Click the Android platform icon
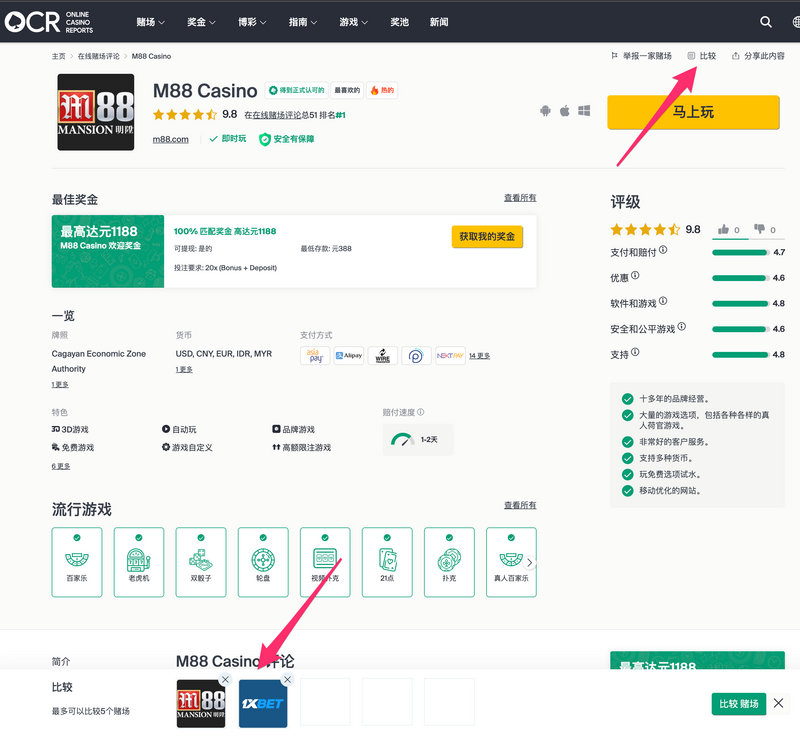Screen dimensions: 800x737 tap(545, 111)
